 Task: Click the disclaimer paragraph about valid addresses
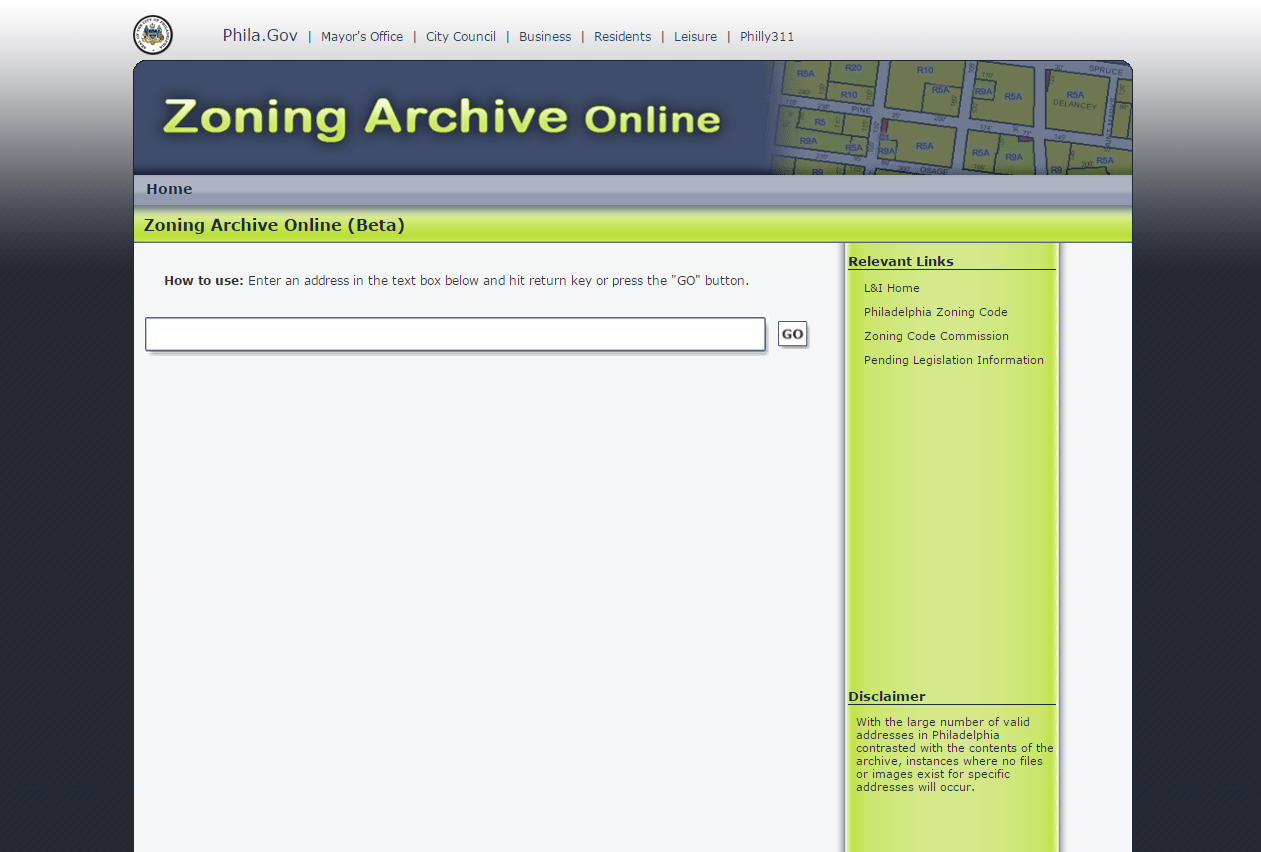click(x=955, y=754)
